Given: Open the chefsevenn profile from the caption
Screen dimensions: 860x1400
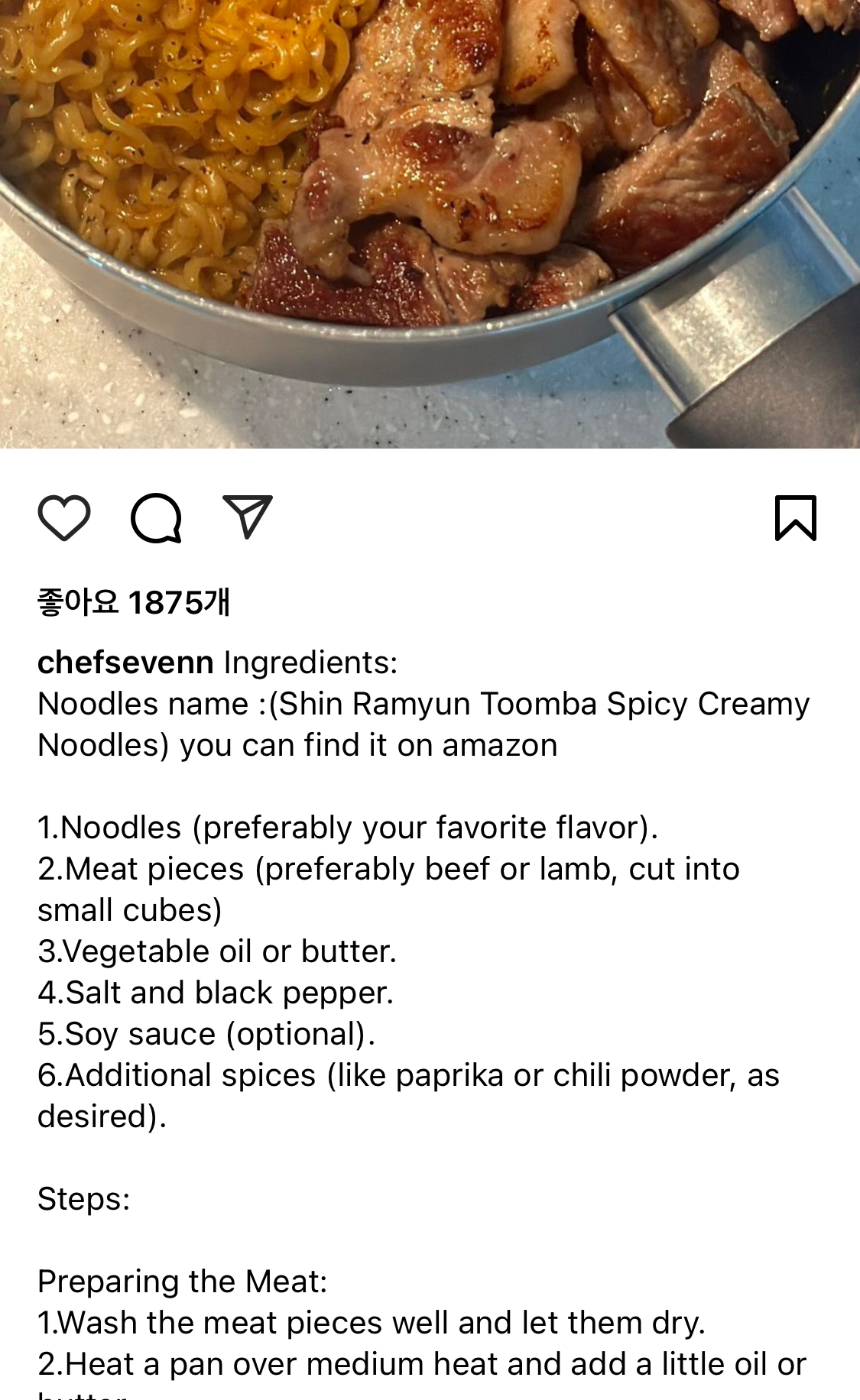Looking at the screenshot, I should tap(125, 663).
